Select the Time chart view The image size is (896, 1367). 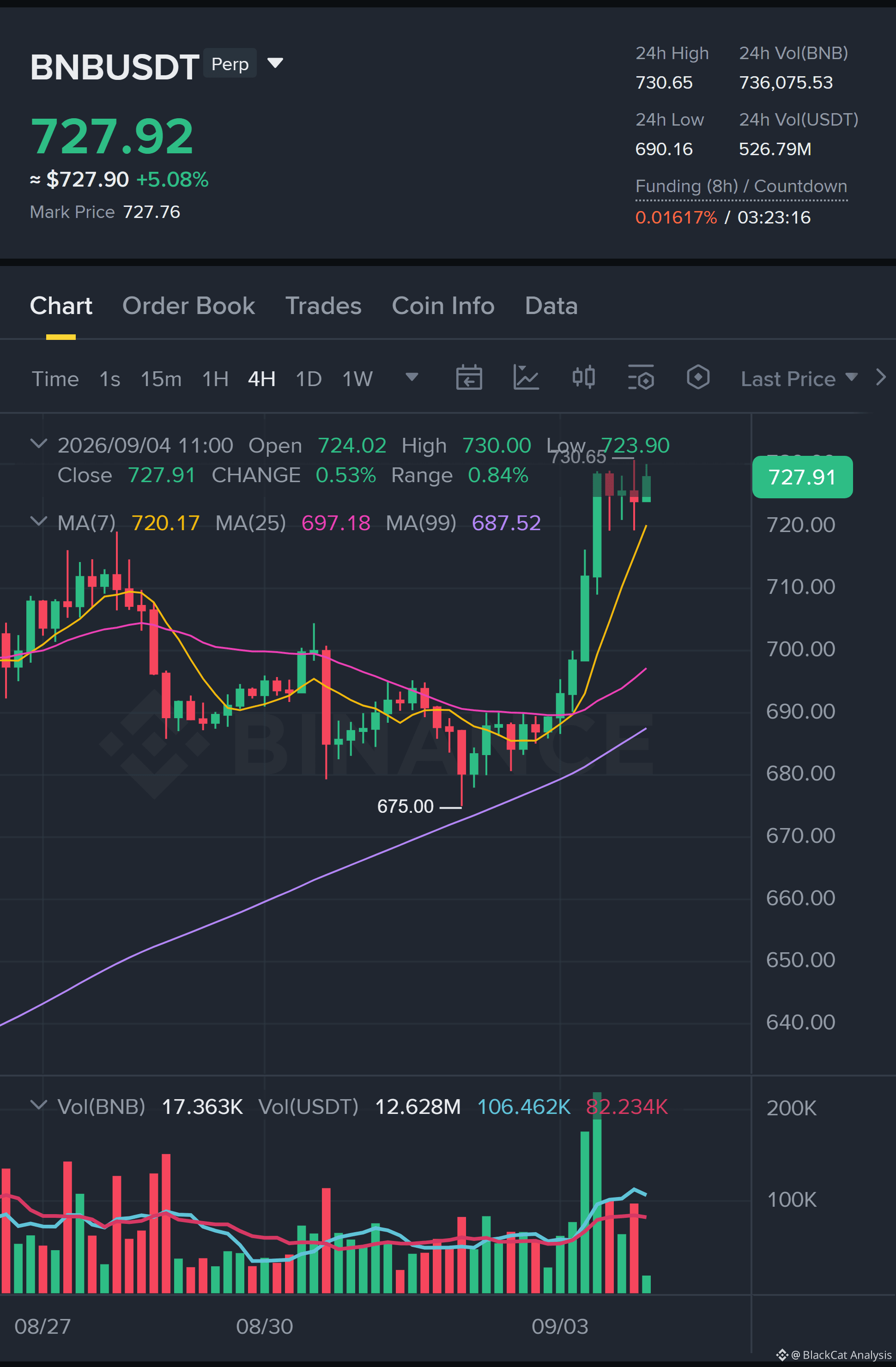[x=55, y=379]
